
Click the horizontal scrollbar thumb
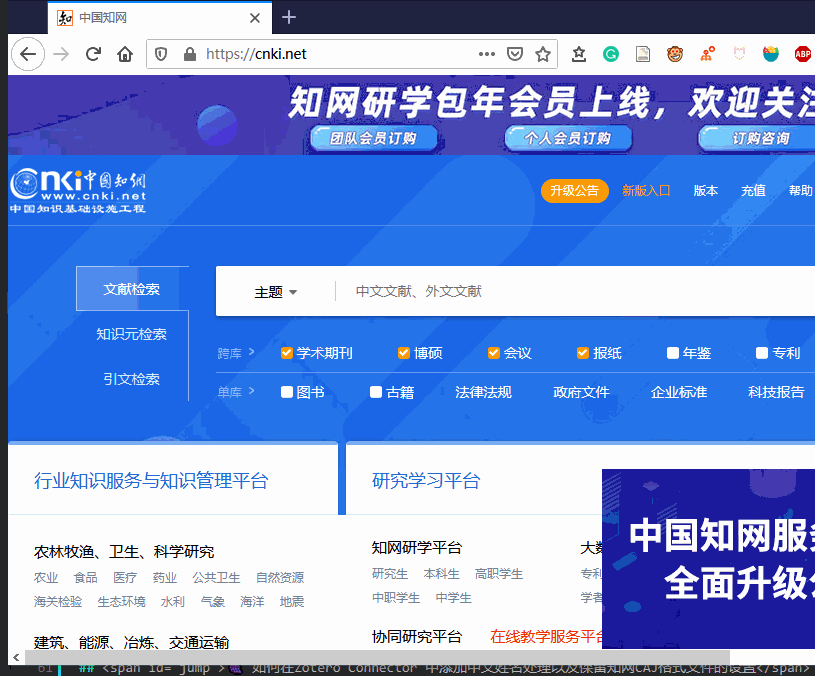[x=377, y=657]
